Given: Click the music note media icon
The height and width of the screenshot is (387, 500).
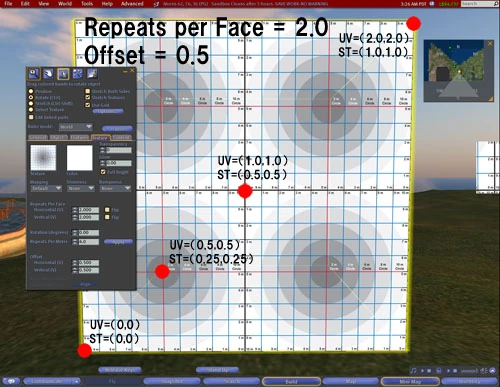Looking at the screenshot, I should click(414, 371).
